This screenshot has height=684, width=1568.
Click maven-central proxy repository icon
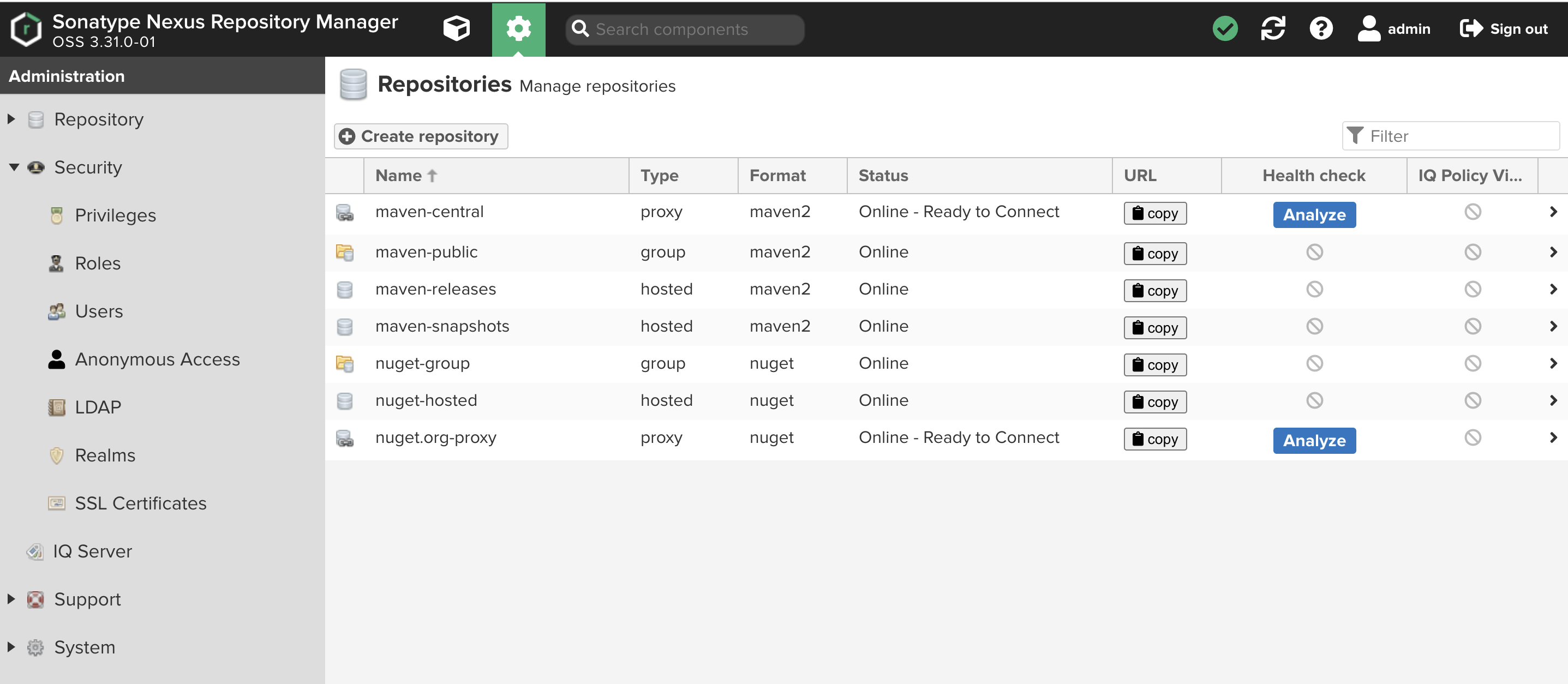[x=344, y=212]
